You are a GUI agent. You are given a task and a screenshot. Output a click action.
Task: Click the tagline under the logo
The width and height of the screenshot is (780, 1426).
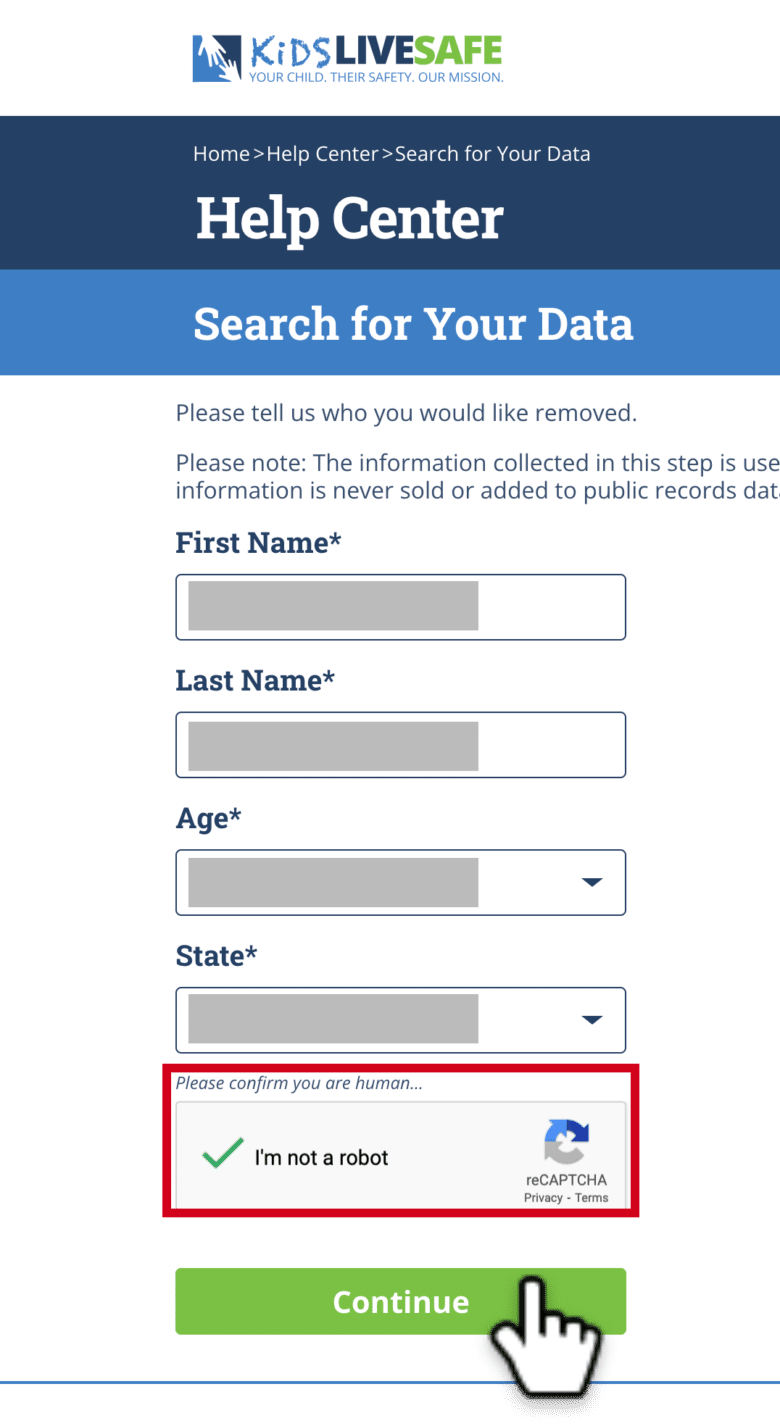tap(374, 77)
